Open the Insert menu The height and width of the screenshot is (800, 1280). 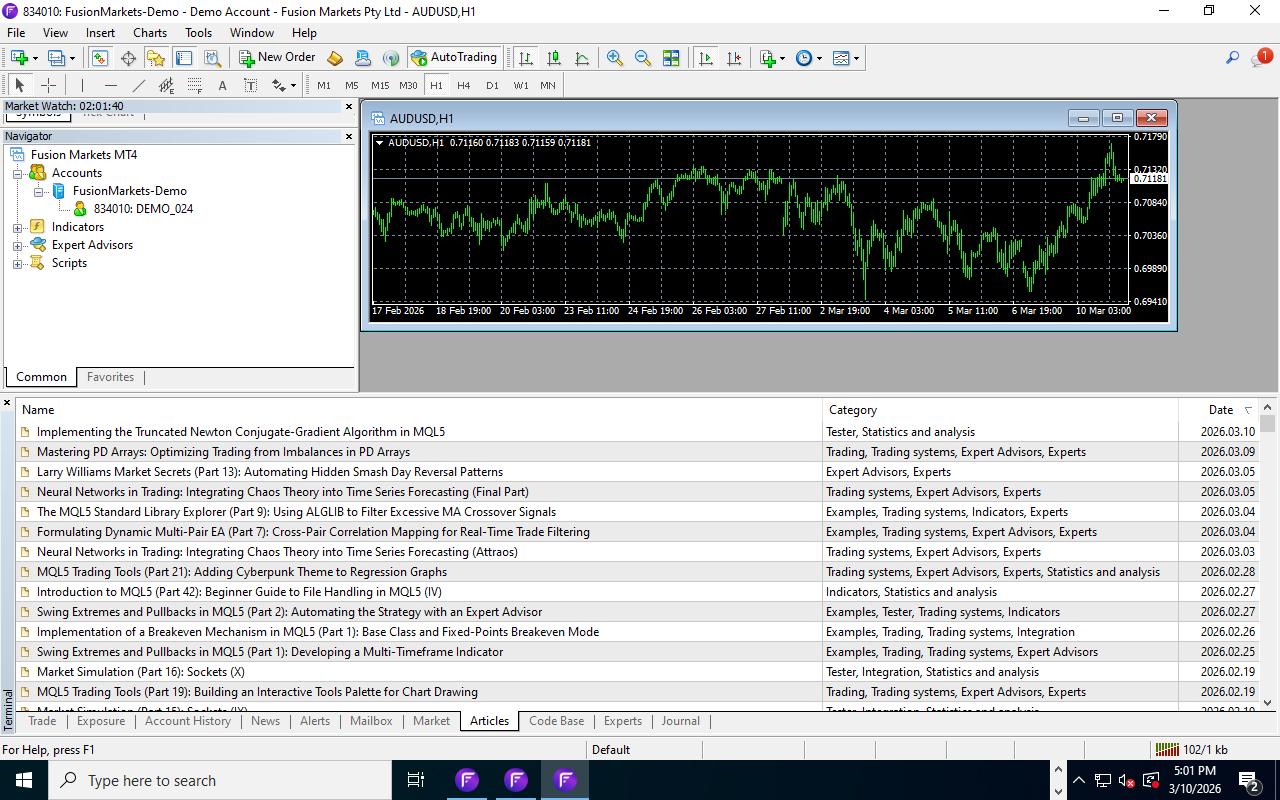click(100, 33)
